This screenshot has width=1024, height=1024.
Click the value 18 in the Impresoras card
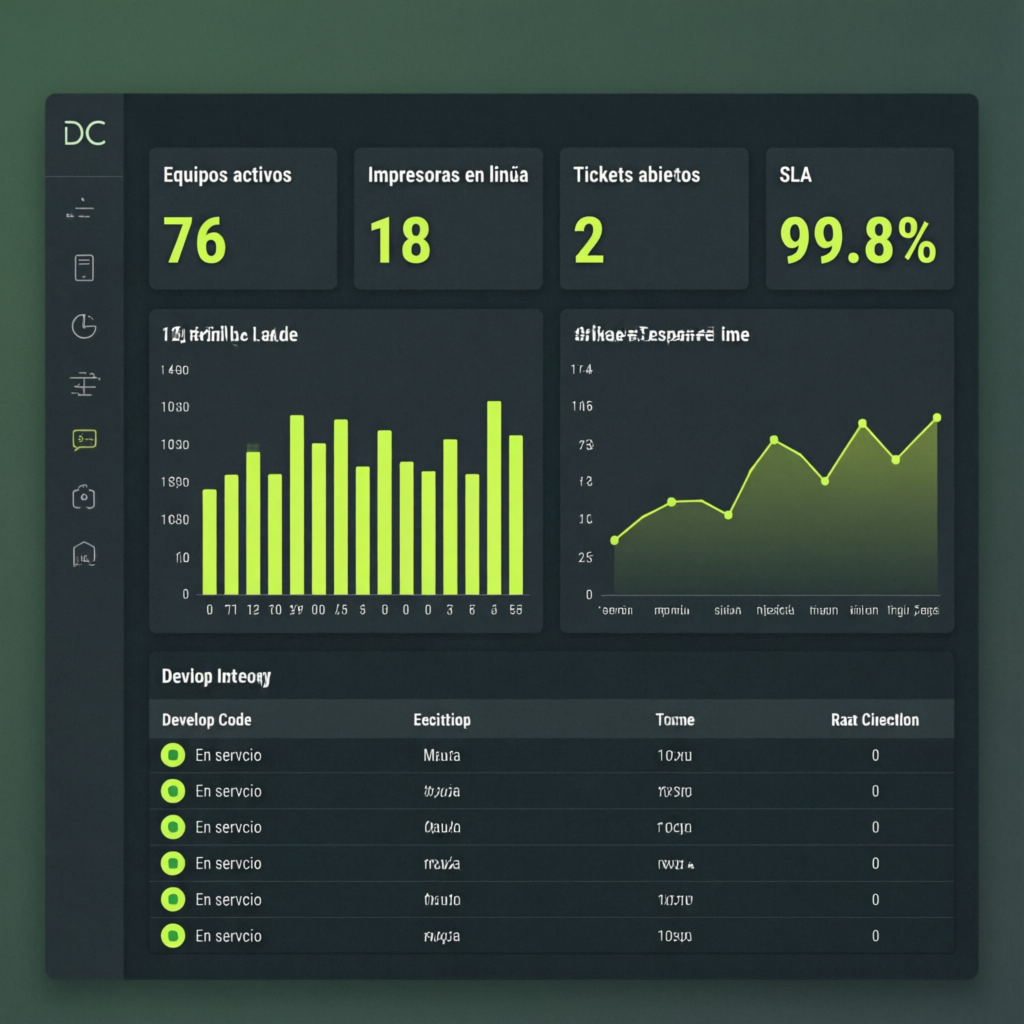[400, 240]
